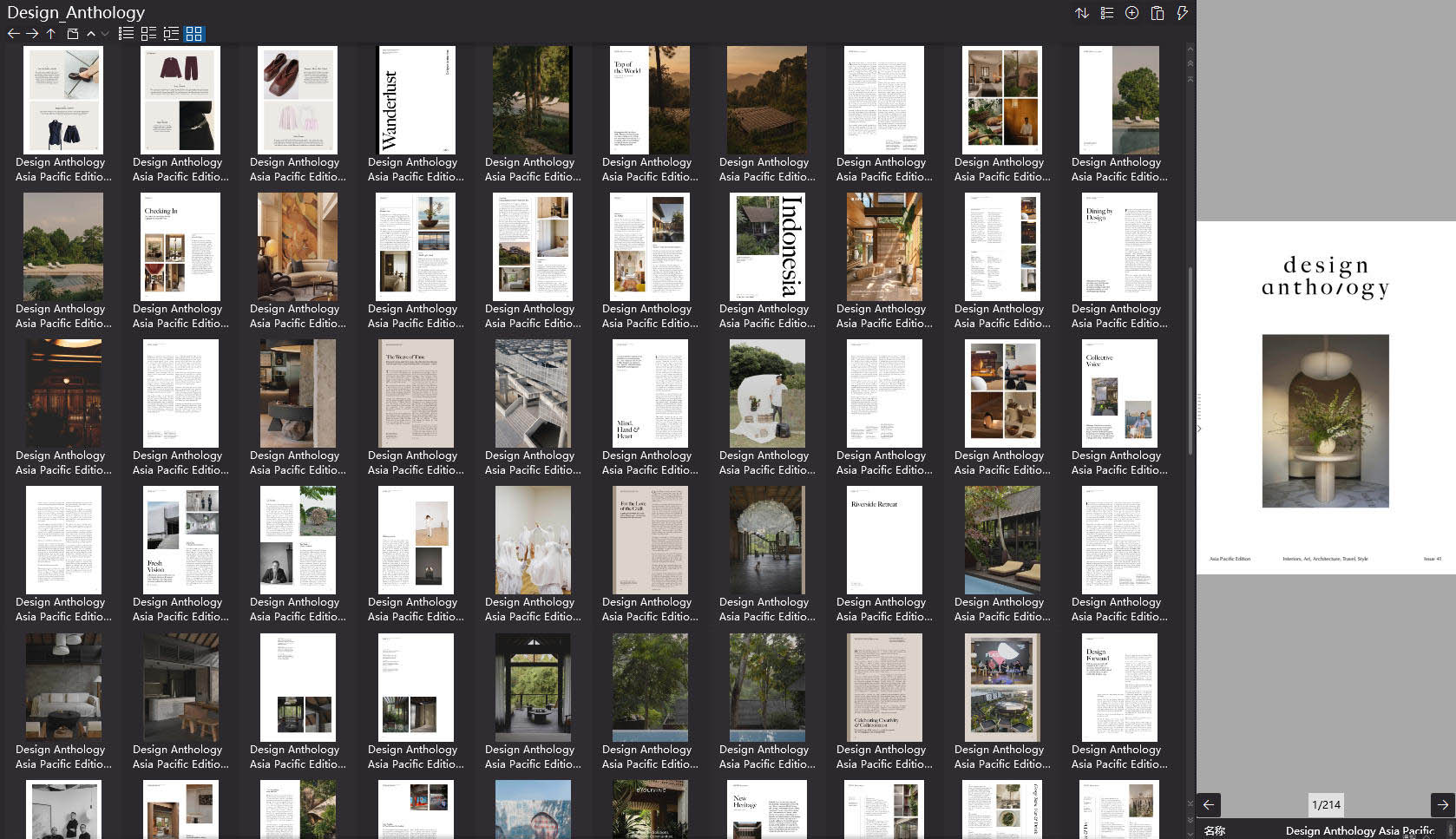1456x839 pixels.
Task: Go up one folder level
Action: (x=50, y=33)
